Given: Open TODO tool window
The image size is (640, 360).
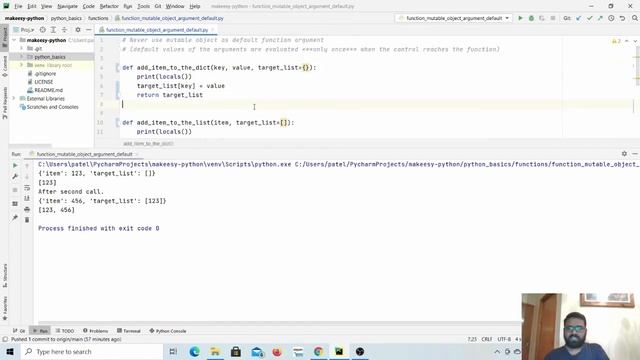Looking at the screenshot, I should coord(64,331).
